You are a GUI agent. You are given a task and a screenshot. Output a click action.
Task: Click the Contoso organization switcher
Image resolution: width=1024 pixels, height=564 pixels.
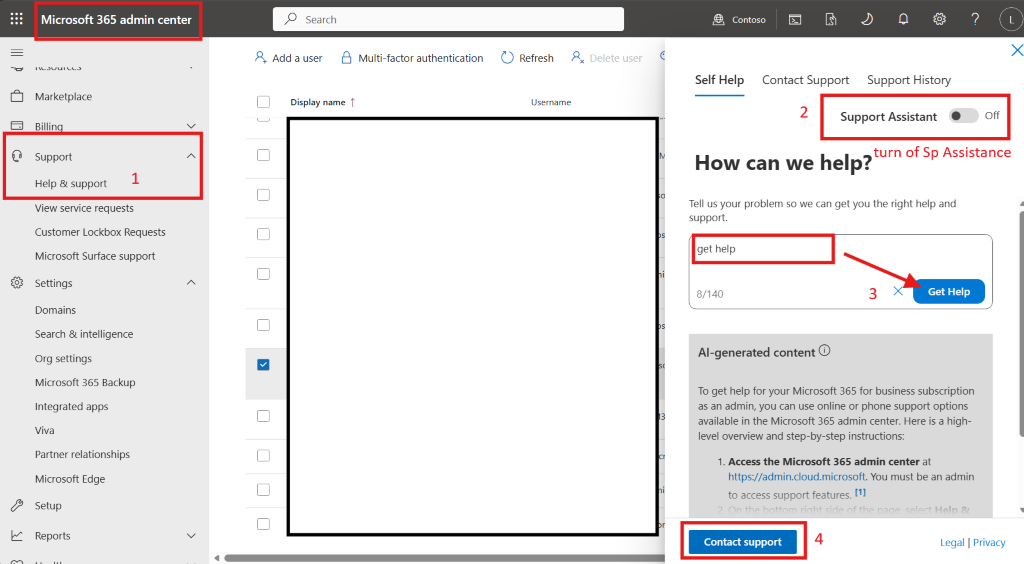tap(739, 20)
